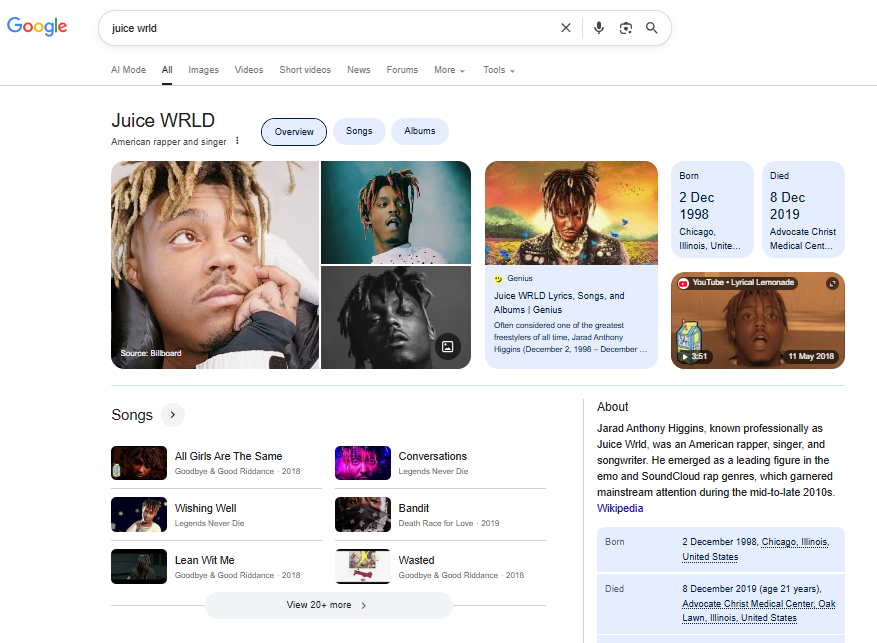Click the Lean Wit Me thumbnail
877x643 pixels.
click(139, 566)
